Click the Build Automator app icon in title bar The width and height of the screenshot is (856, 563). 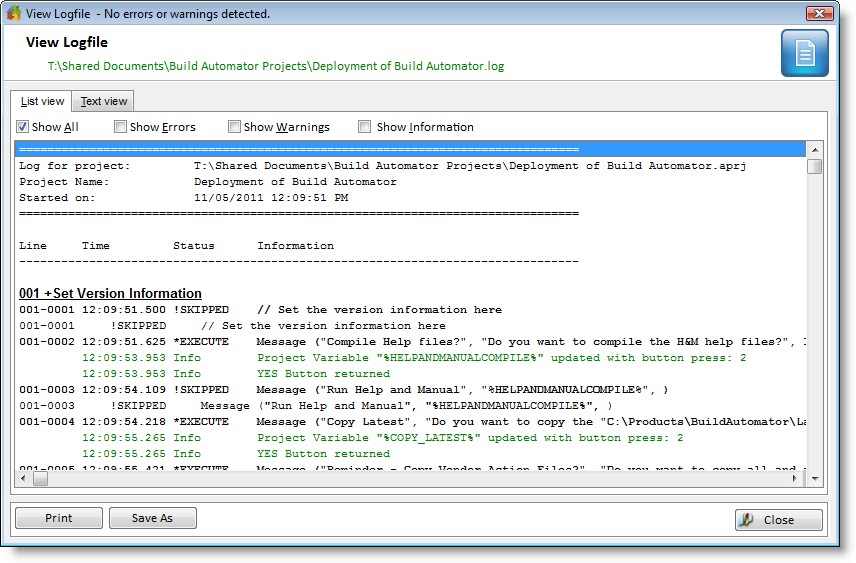tap(14, 13)
